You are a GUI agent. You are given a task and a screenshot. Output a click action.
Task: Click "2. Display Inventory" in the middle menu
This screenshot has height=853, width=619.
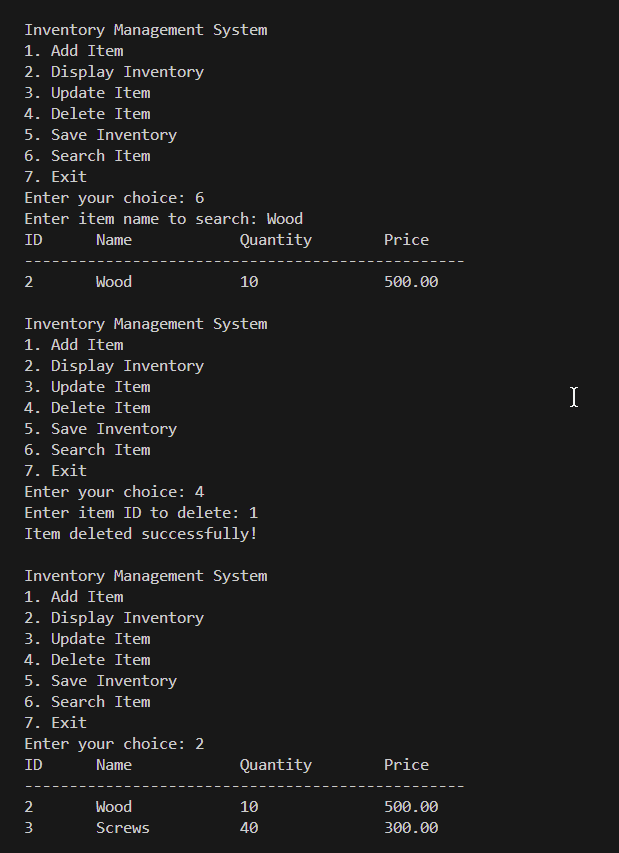tap(114, 366)
